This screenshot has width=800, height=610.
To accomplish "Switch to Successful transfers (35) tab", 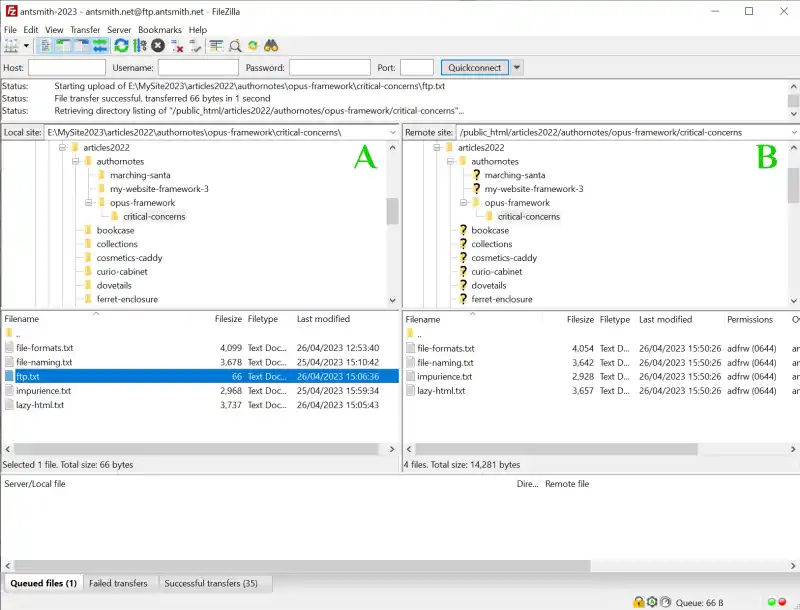I will click(x=211, y=583).
